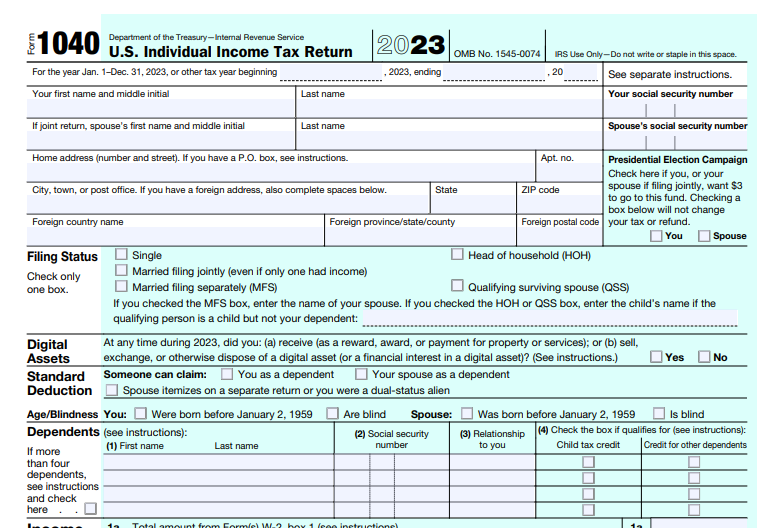Check the Presidential Election Campaign Spouse box
This screenshot has height=528, width=765.
coord(704,236)
